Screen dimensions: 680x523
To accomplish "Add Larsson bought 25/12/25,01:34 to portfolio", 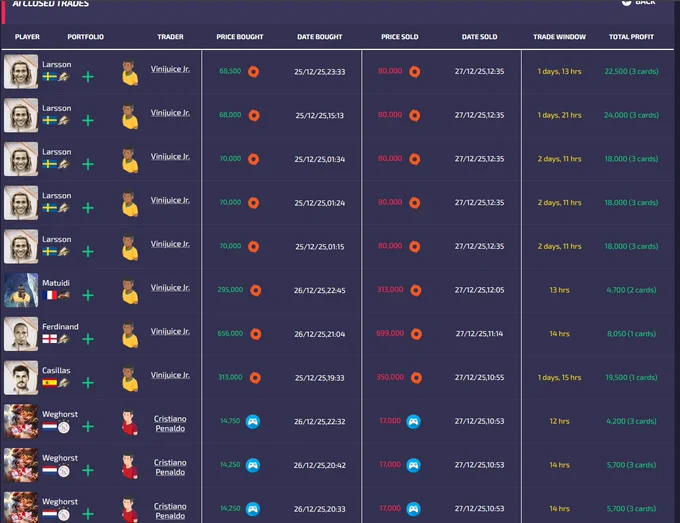I will 88,164.
